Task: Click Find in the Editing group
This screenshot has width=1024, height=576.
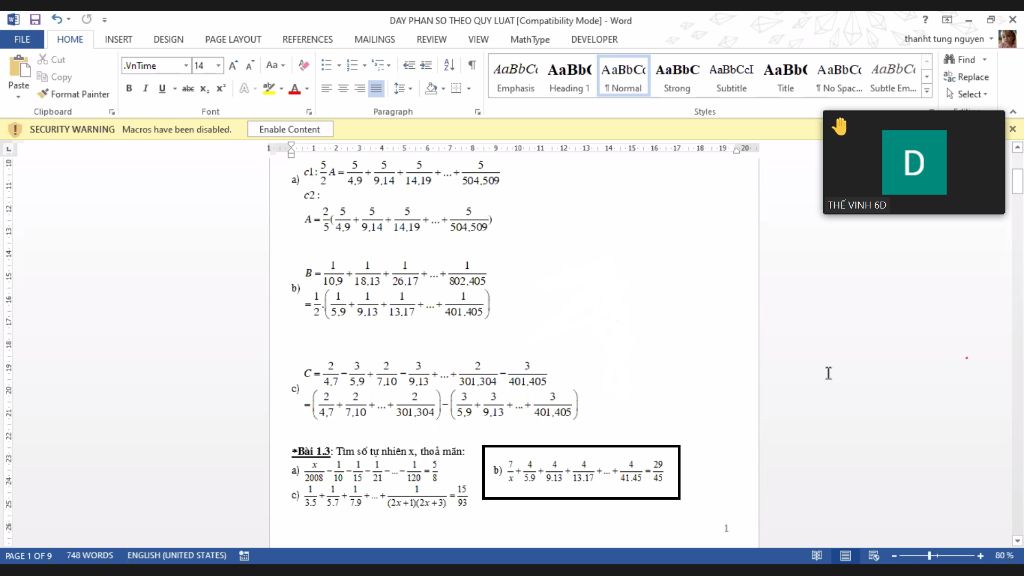Action: pos(965,59)
